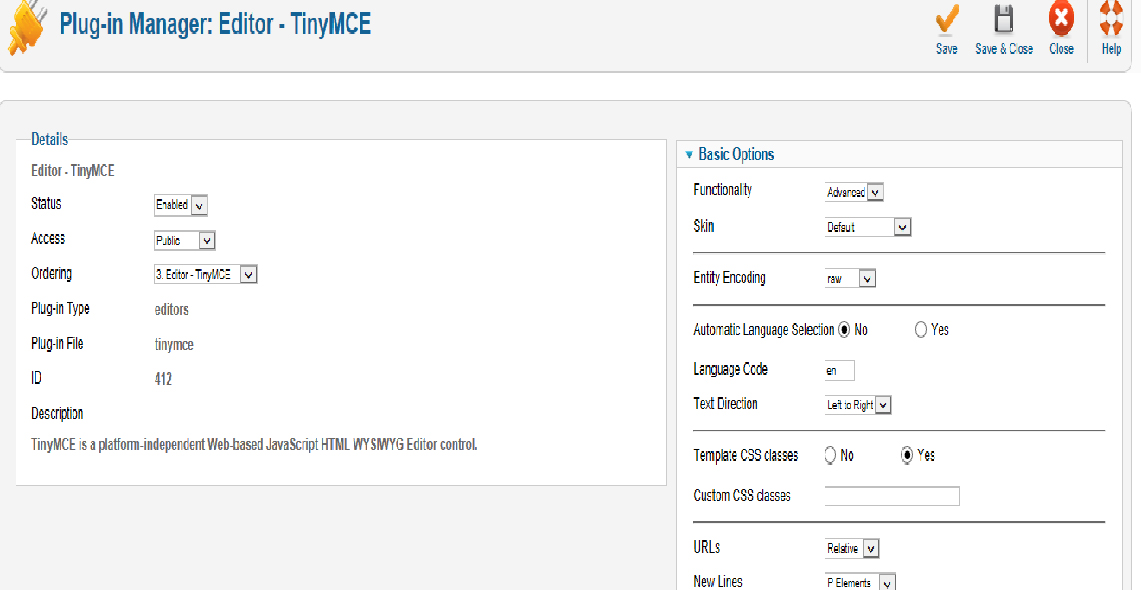This screenshot has height=590, width=1141.
Task: Open the Entity Encoding dropdown
Action: coord(850,279)
